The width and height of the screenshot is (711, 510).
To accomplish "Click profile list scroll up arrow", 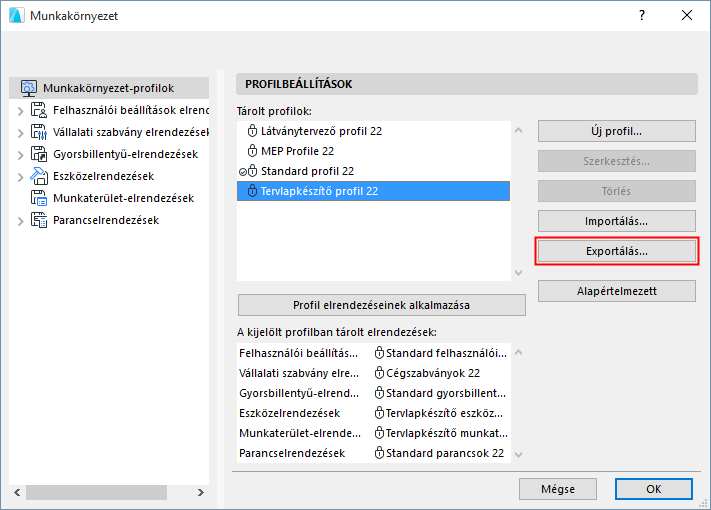I will point(519,131).
